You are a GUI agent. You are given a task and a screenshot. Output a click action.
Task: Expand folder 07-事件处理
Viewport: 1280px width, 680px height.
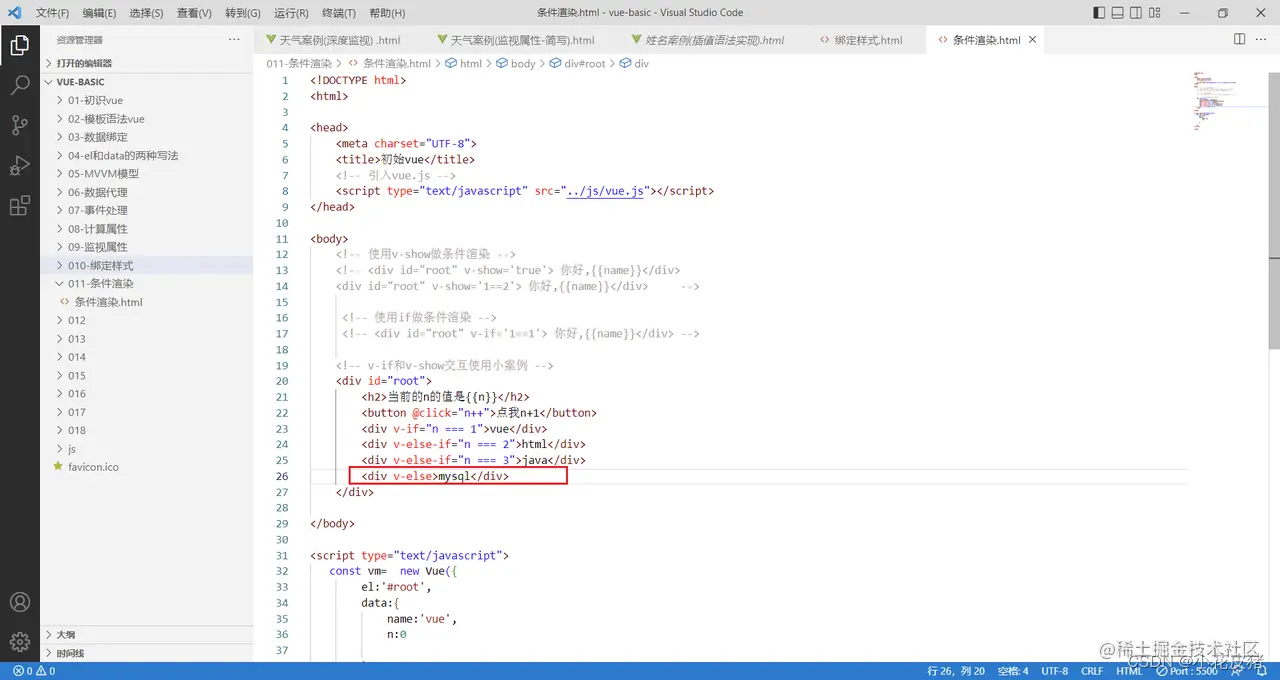click(147, 210)
